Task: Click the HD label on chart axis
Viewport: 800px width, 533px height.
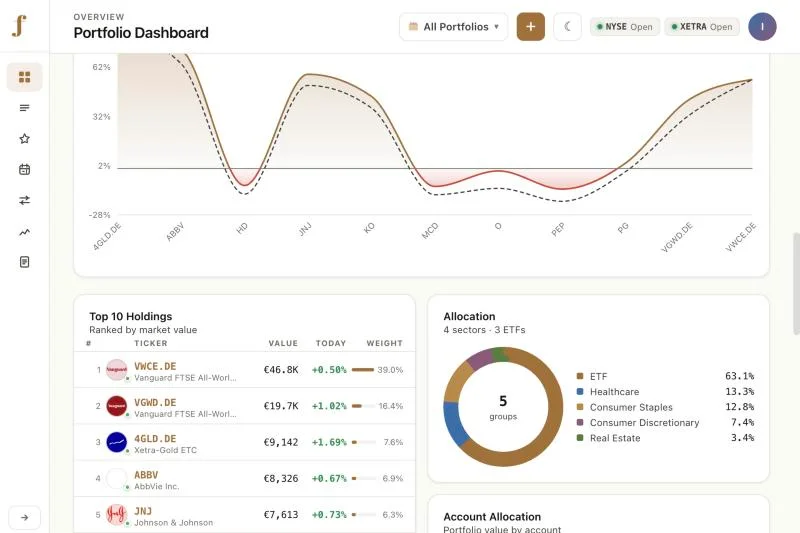Action: click(242, 228)
